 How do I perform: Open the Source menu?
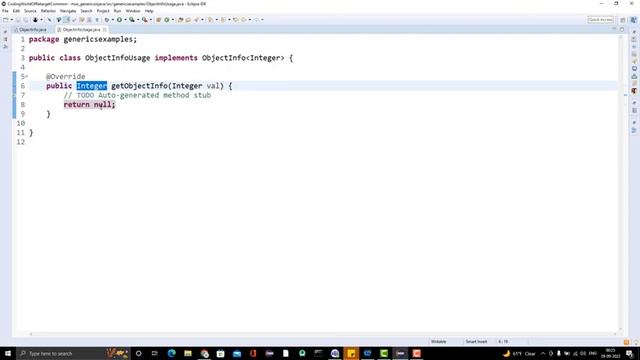pos(30,11)
